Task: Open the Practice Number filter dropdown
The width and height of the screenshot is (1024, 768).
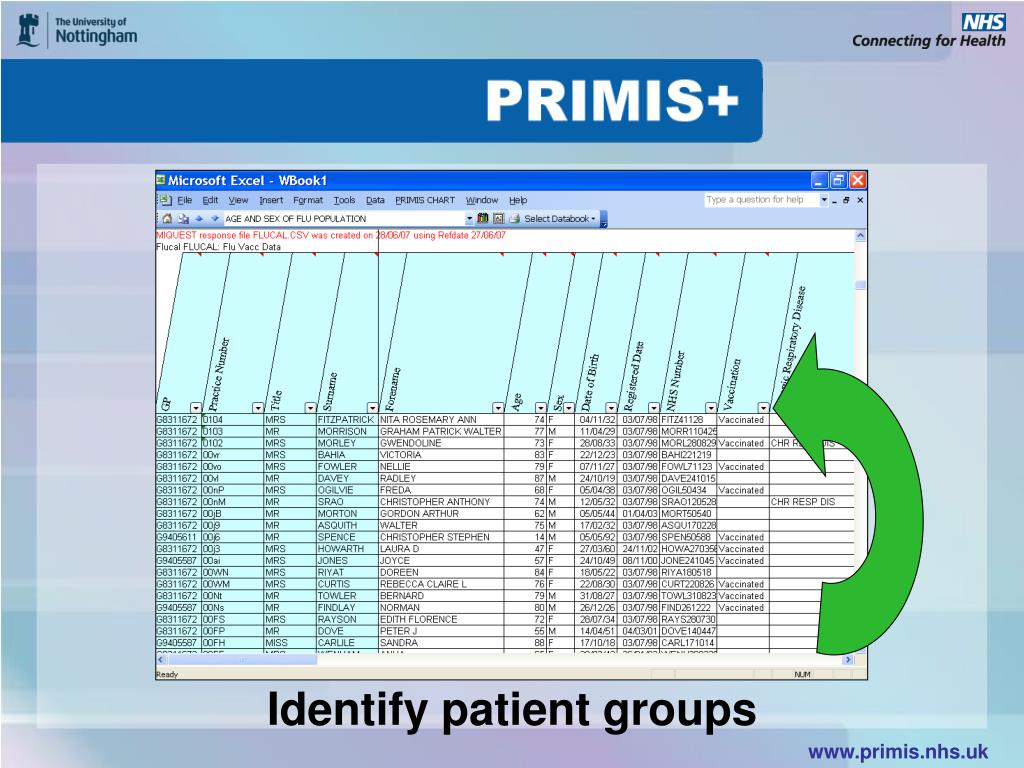Action: click(258, 408)
